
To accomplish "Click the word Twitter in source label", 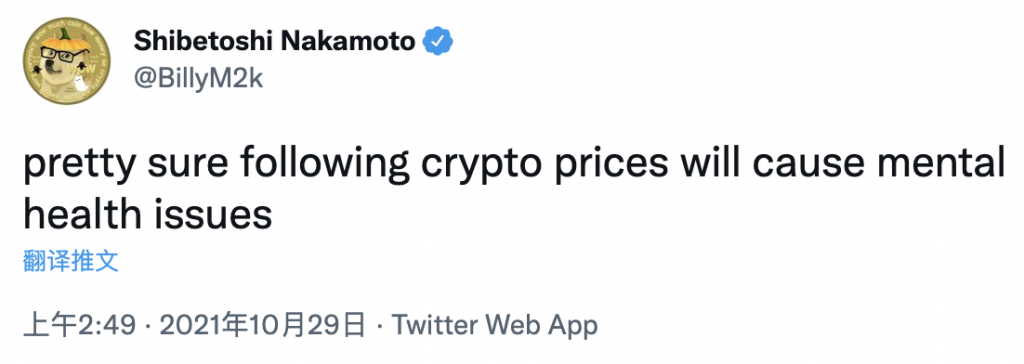I will tap(436, 324).
